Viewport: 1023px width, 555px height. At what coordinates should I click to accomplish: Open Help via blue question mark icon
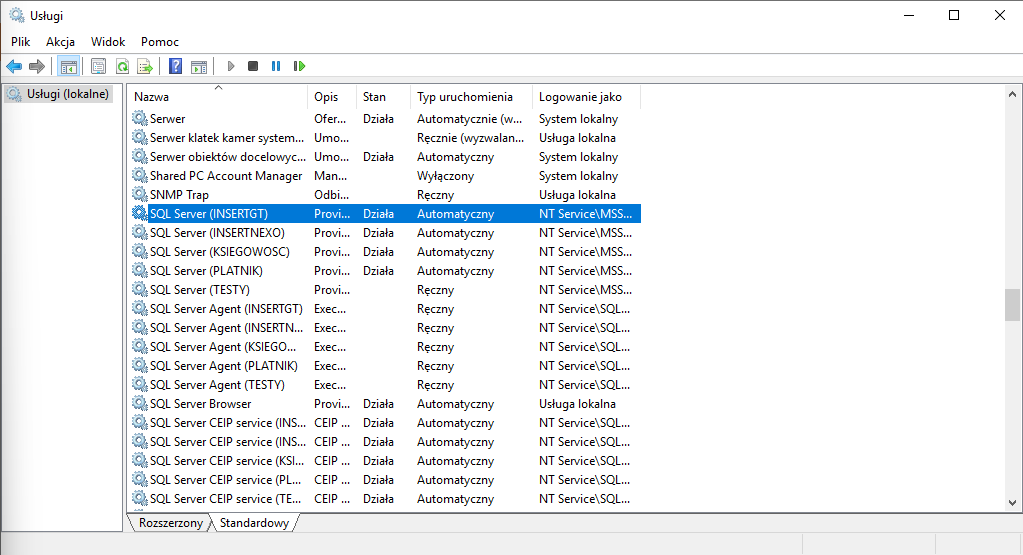175,66
